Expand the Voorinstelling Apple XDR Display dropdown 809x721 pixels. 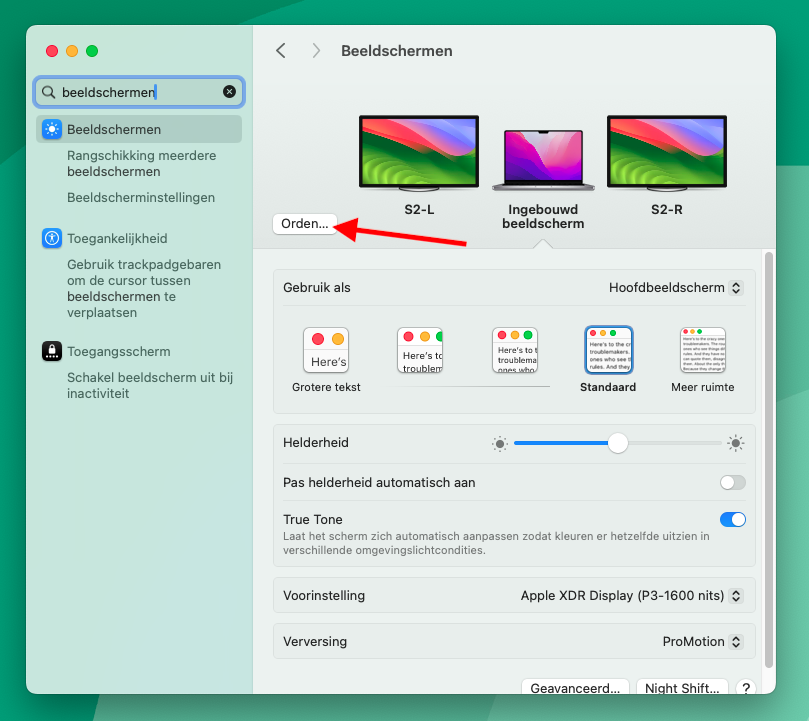tap(631, 596)
